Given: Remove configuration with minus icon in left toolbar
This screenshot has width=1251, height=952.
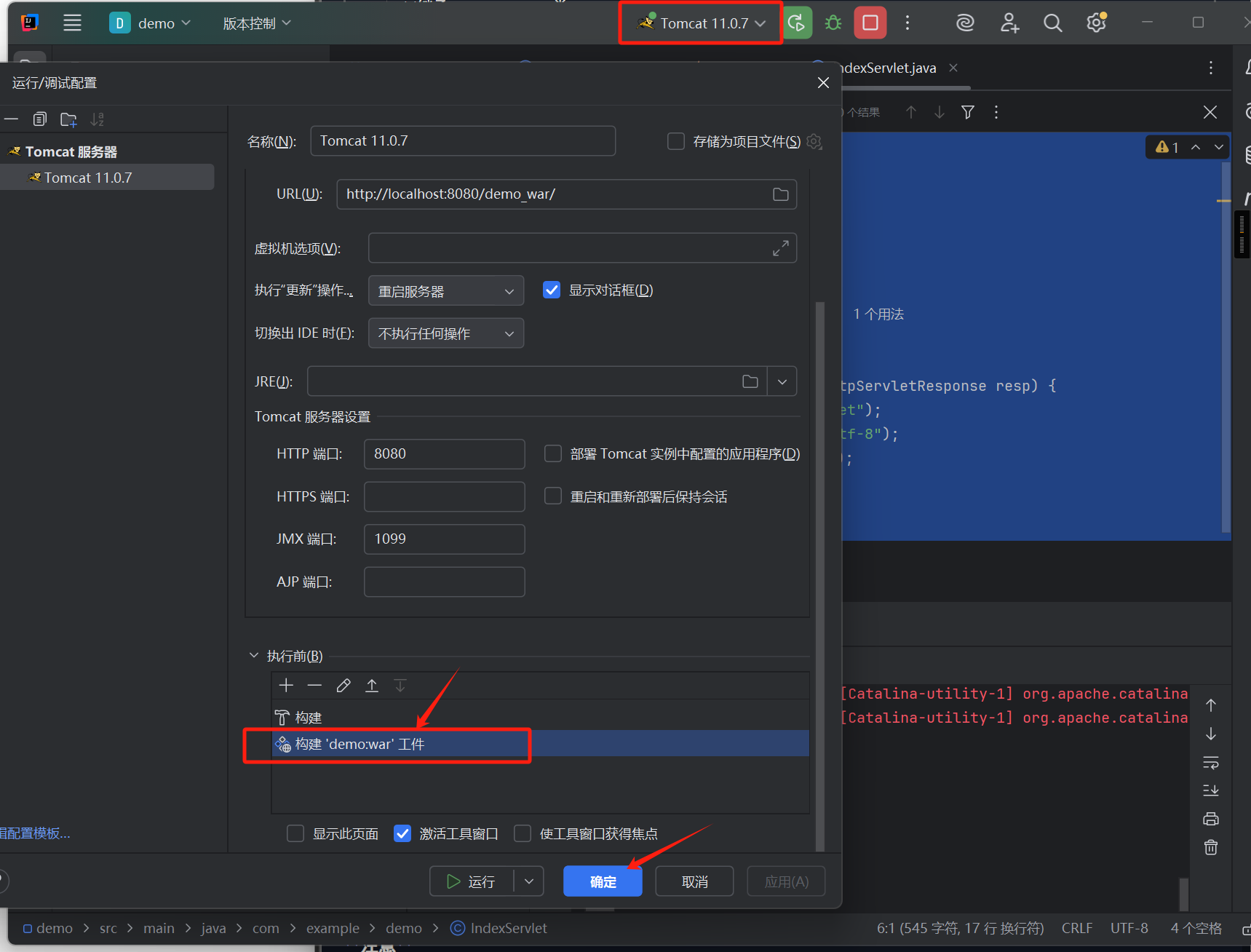Looking at the screenshot, I should (x=11, y=119).
